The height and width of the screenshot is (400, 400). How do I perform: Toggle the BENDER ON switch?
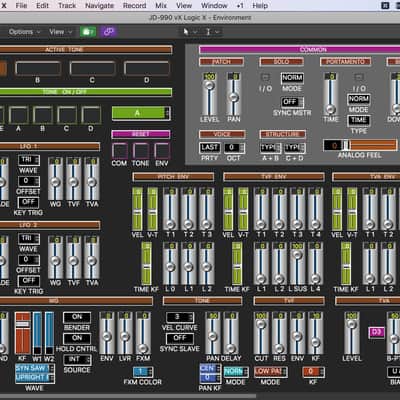(x=77, y=317)
